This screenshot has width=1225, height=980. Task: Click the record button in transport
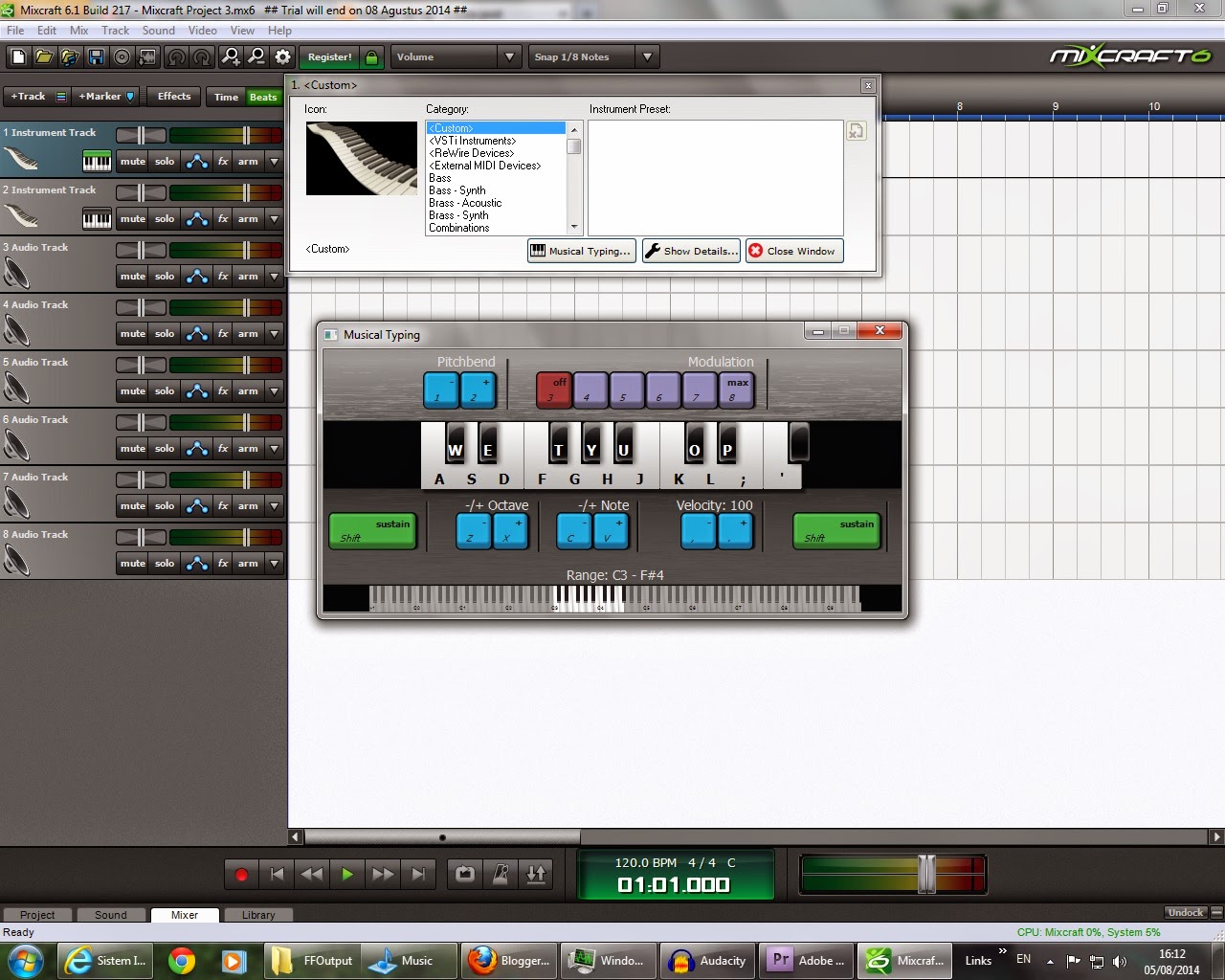click(x=241, y=874)
